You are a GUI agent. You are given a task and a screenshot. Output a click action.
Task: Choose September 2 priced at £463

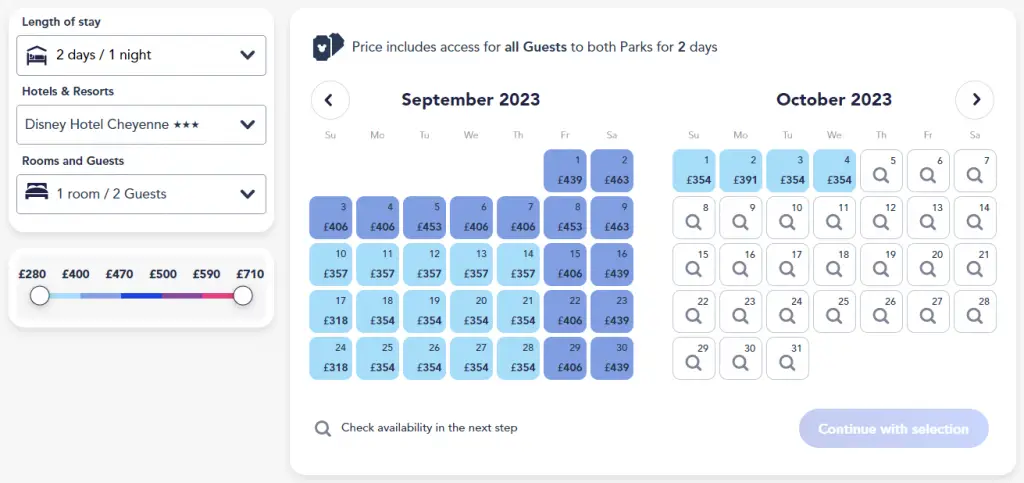(612, 170)
